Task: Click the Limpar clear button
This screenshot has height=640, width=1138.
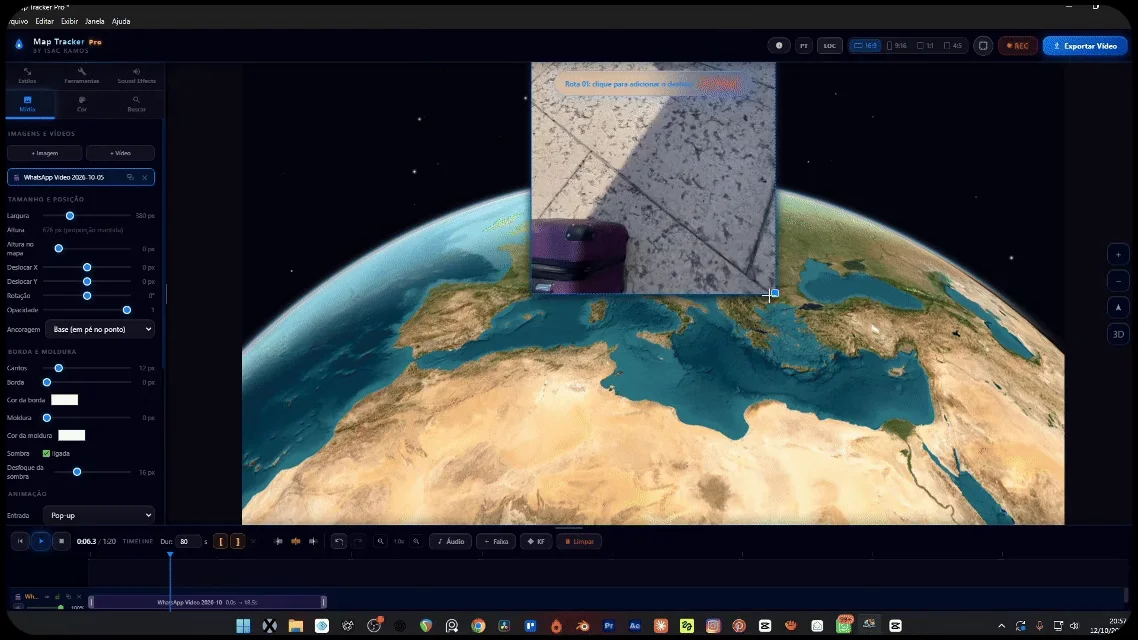Action: pos(578,541)
